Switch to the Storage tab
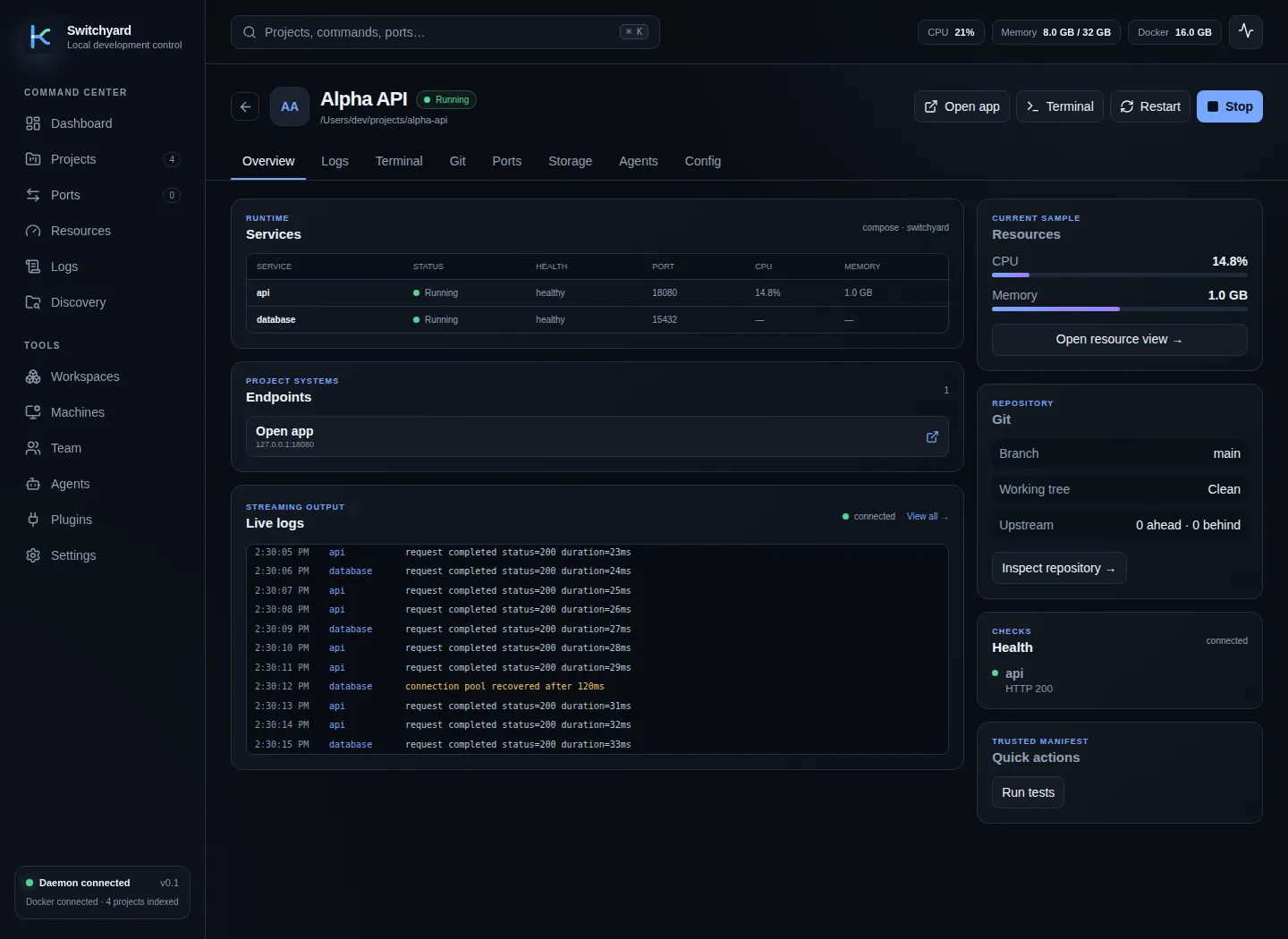The image size is (1288, 939). [x=570, y=161]
